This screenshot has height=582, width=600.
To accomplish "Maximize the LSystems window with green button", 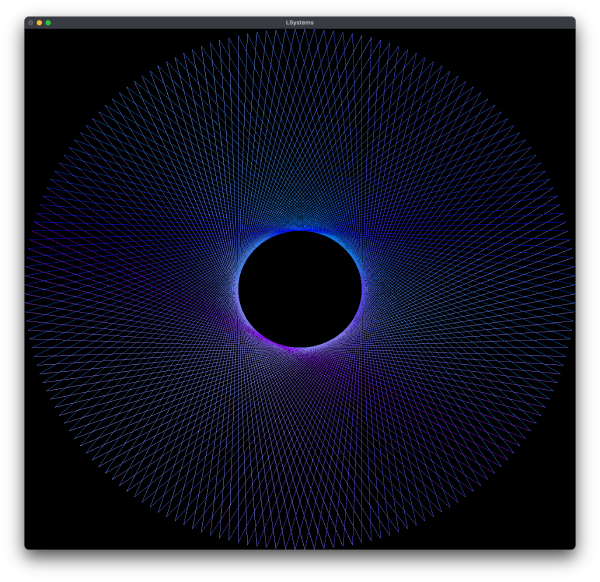I will 48,22.
